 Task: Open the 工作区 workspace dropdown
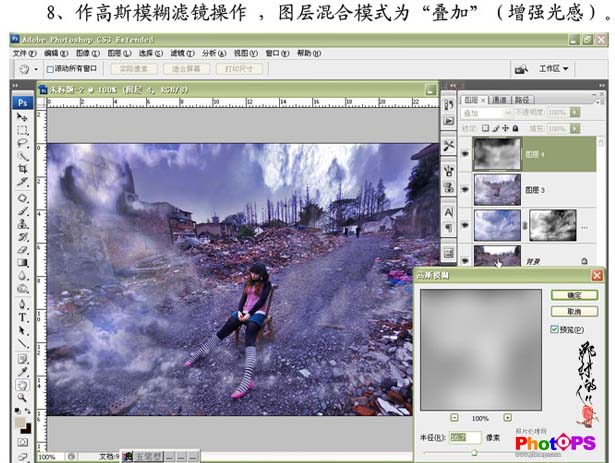tap(553, 69)
